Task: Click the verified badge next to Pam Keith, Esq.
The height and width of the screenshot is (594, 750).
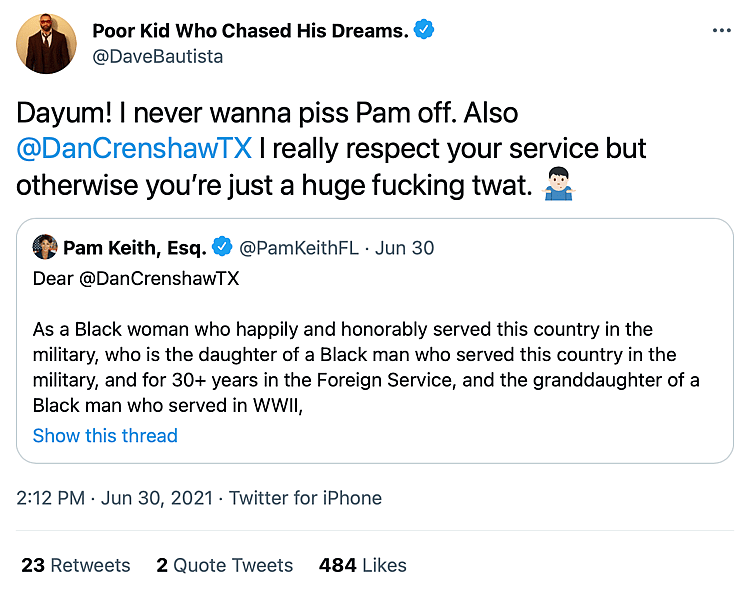Action: (224, 248)
